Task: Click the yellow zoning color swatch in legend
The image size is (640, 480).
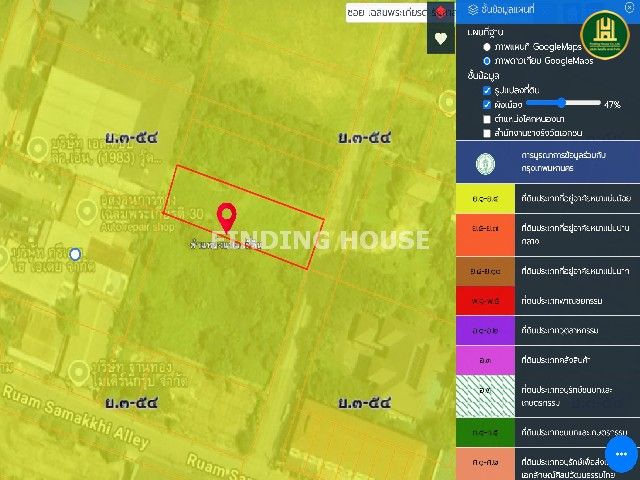Action: (484, 199)
